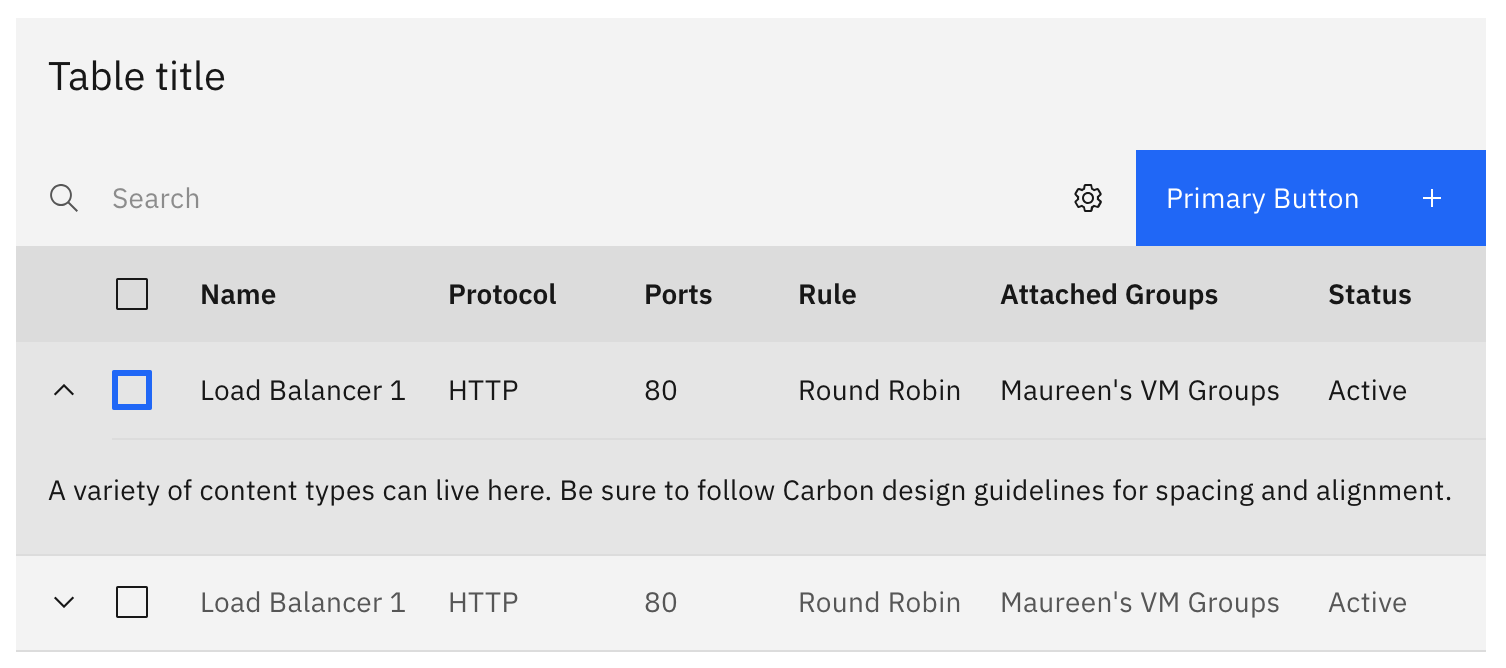The width and height of the screenshot is (1506, 668).
Task: Open table settings via the gear icon
Action: click(x=1088, y=198)
